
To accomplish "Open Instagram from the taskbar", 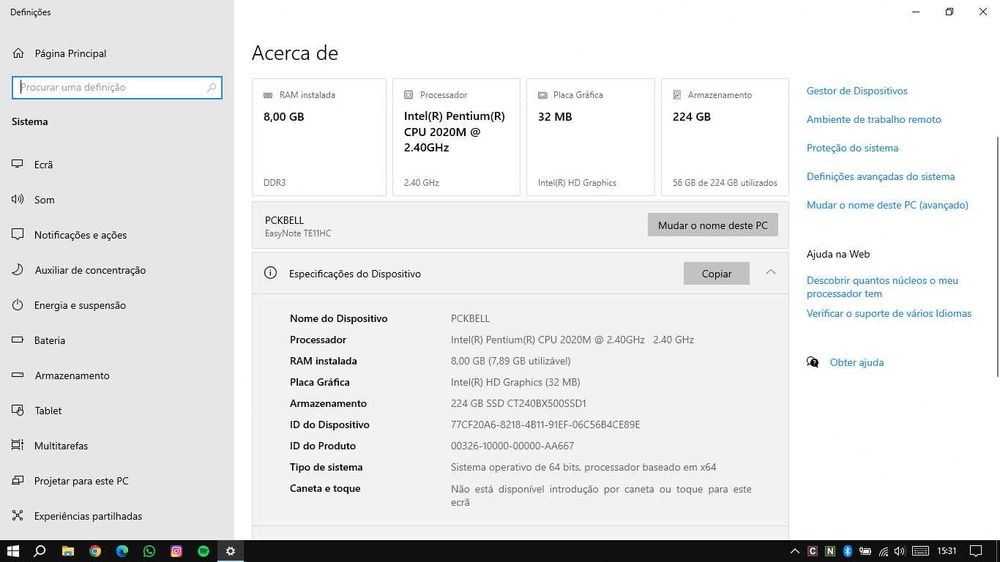I will coord(176,551).
